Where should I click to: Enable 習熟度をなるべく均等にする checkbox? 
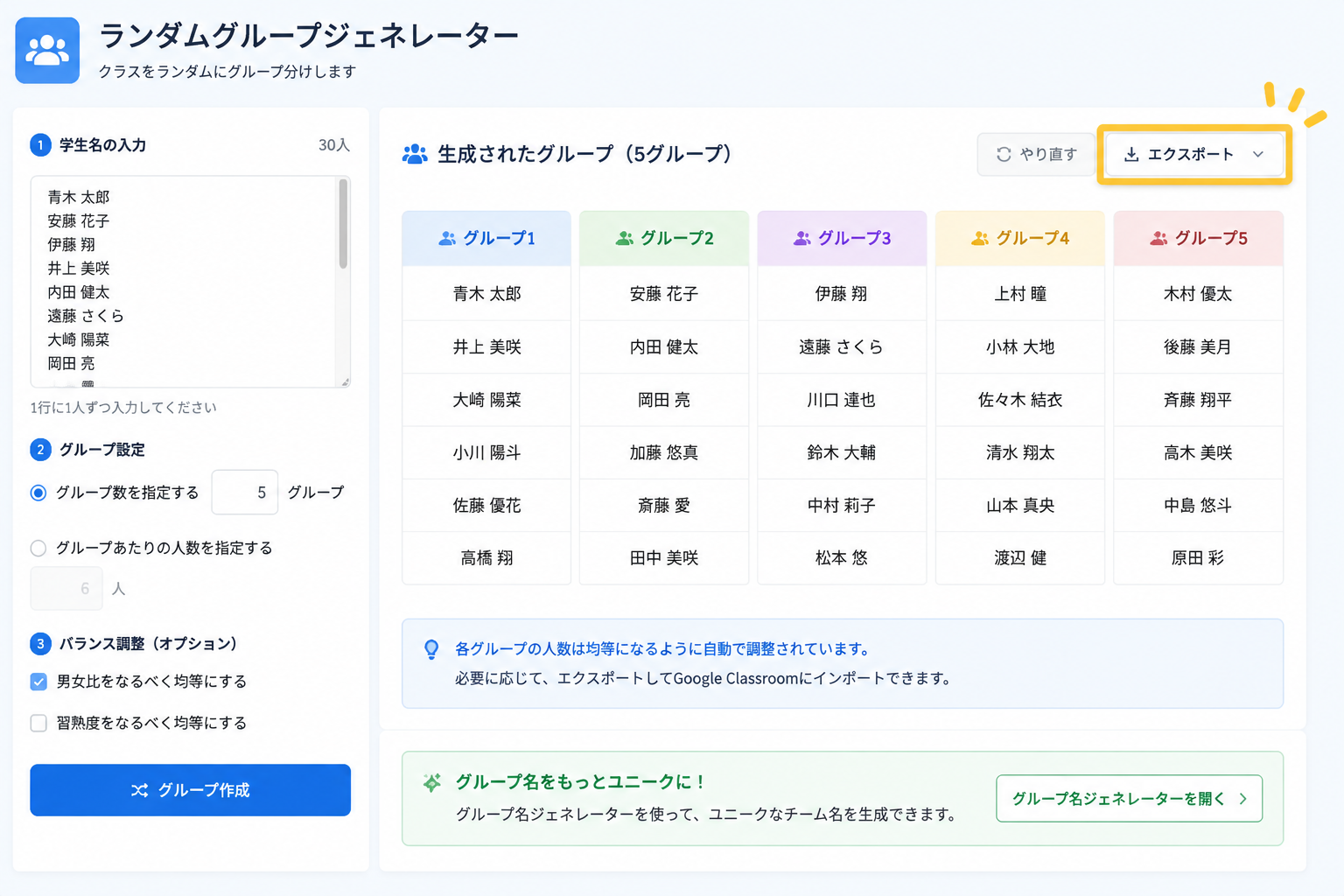tap(38, 723)
